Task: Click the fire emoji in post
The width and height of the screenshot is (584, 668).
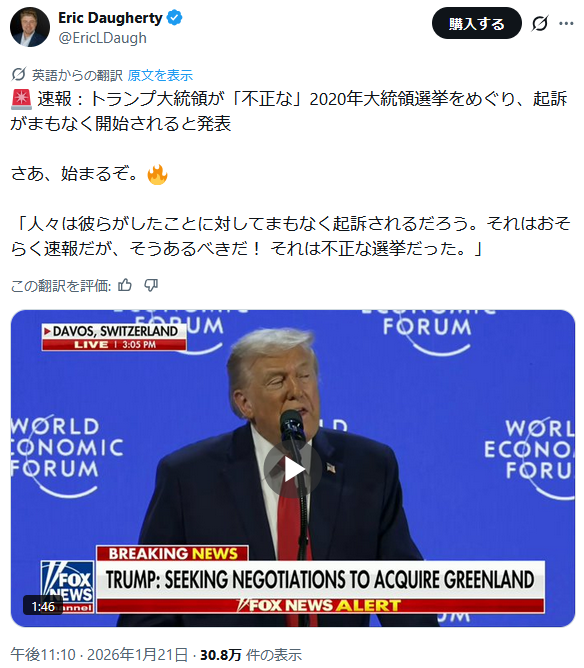Action: (x=157, y=174)
